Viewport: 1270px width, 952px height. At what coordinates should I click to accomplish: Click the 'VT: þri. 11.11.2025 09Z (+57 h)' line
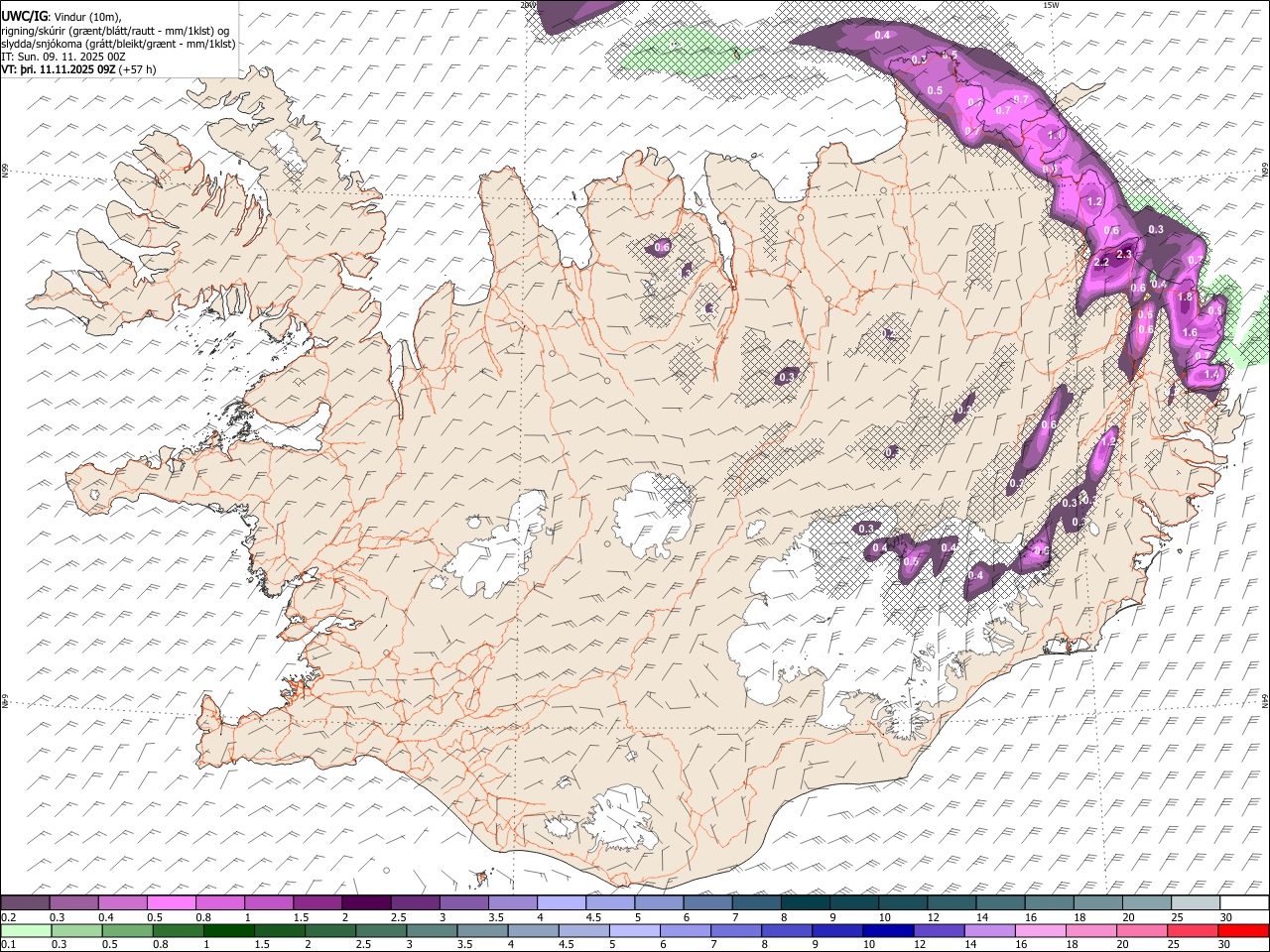click(78, 69)
